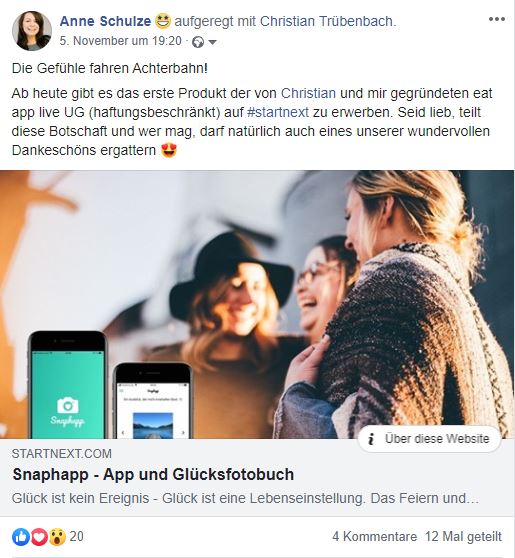The image size is (515, 558).
Task: Click Anne Schulze's profile picture
Action: point(32,31)
